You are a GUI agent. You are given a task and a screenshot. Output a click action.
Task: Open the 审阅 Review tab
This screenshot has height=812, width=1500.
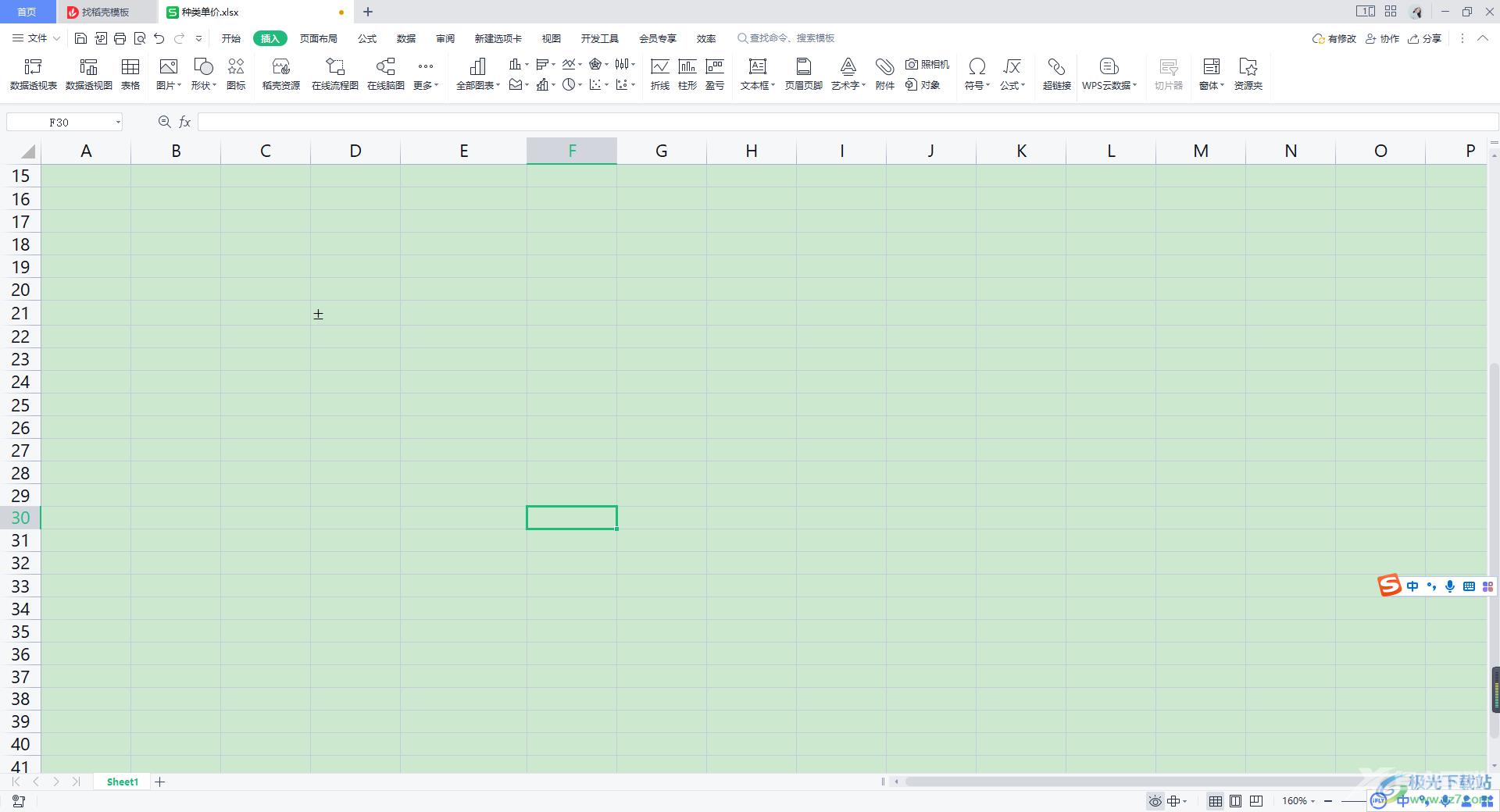coord(445,38)
